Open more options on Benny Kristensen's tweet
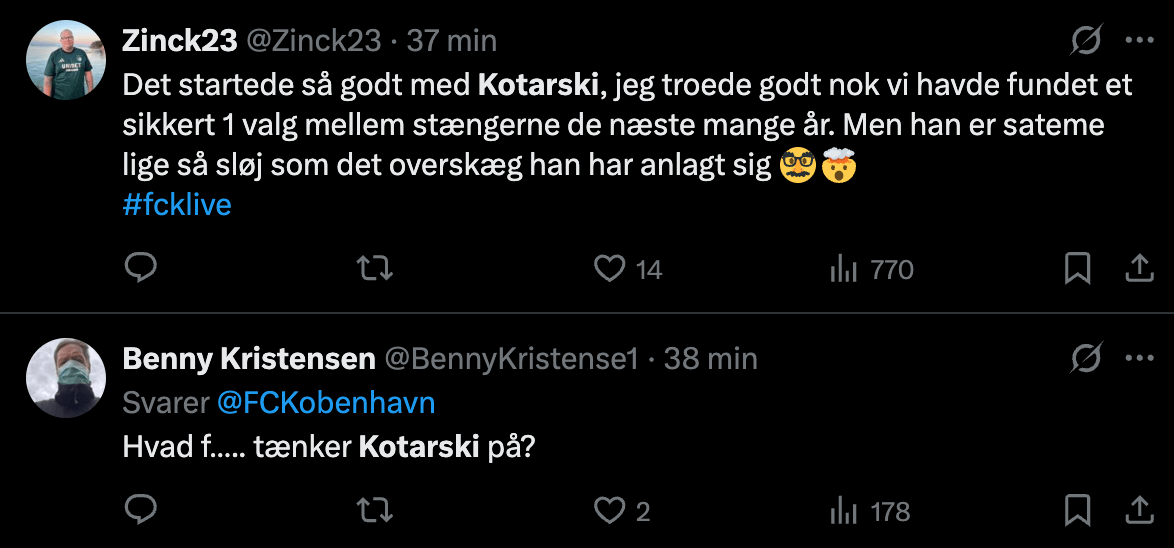The height and width of the screenshot is (548, 1174). pyautogui.click(x=1140, y=358)
